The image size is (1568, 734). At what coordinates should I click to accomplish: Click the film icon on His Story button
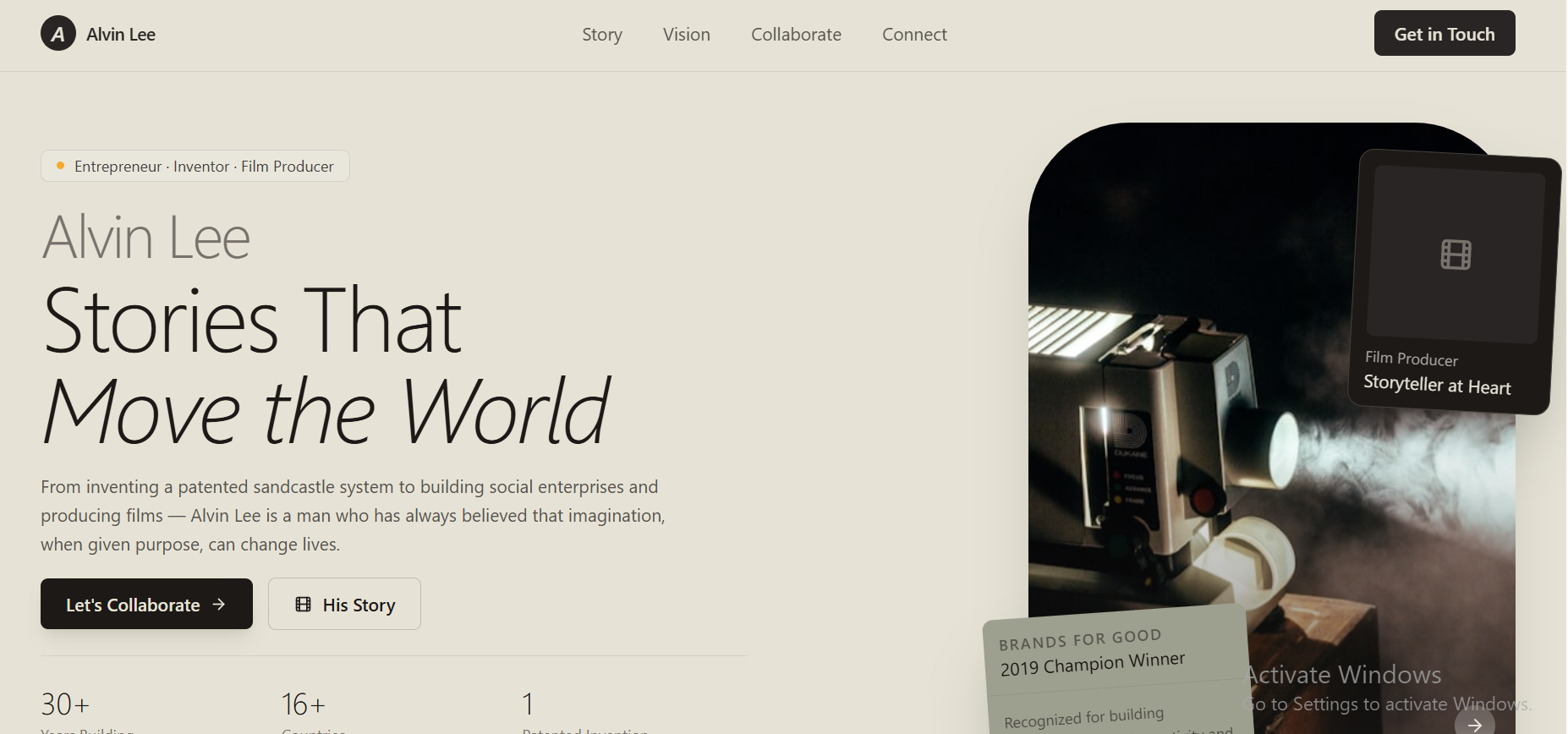coord(303,604)
